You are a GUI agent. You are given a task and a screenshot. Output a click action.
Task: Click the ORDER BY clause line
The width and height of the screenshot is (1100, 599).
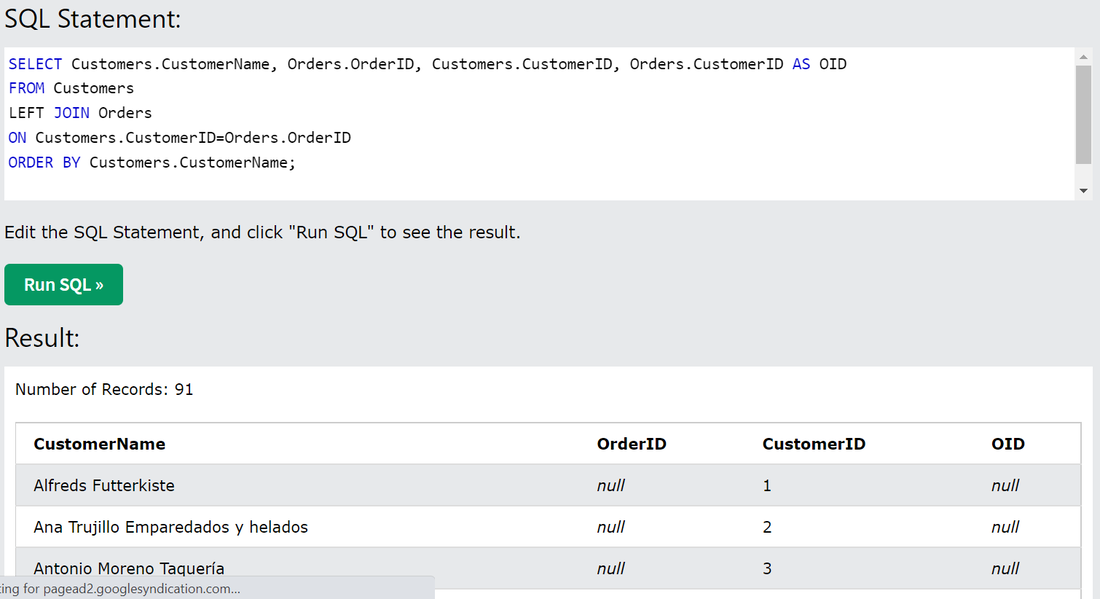pos(152,162)
